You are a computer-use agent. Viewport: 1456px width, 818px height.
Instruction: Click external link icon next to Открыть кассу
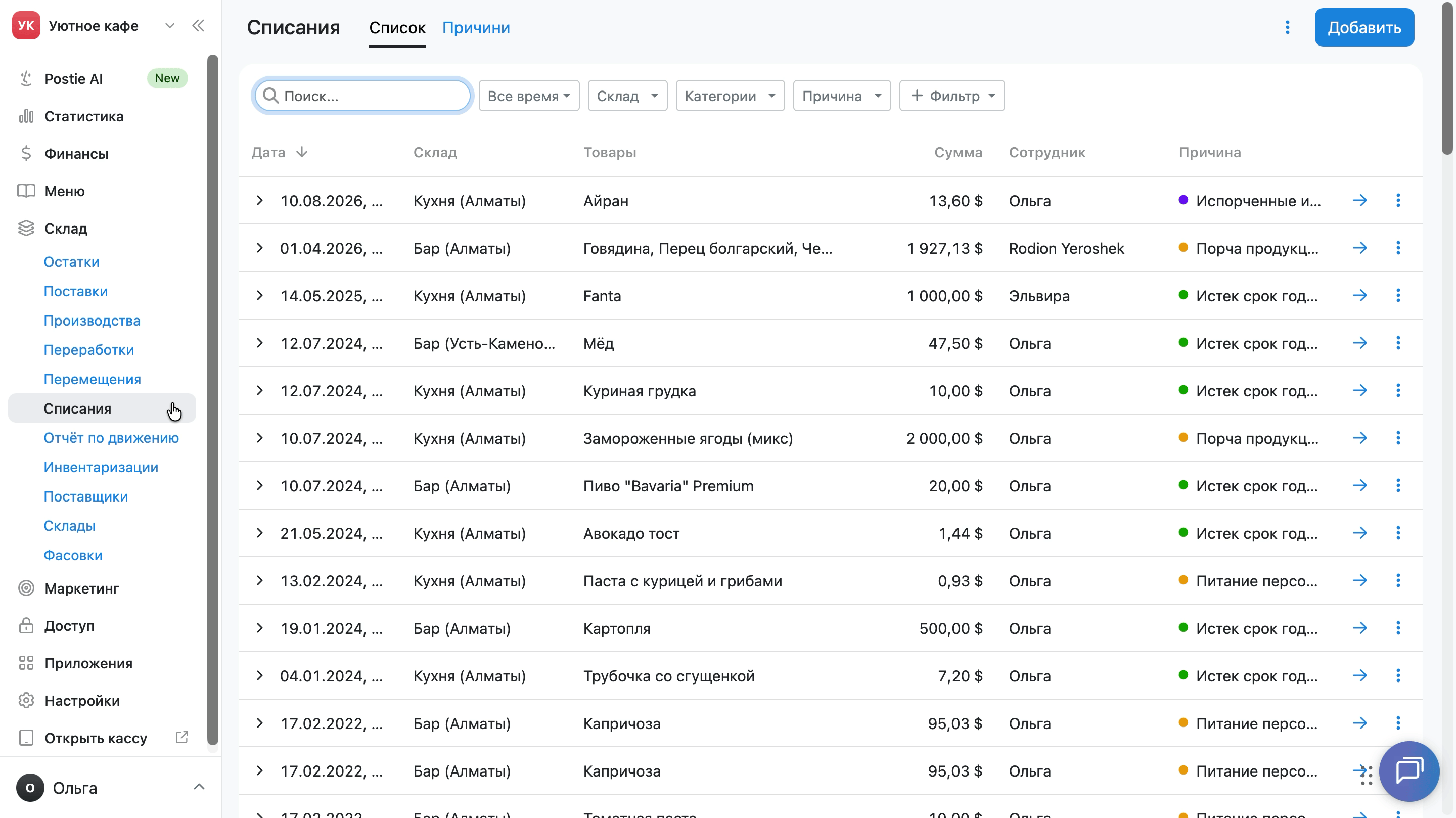coord(181,737)
